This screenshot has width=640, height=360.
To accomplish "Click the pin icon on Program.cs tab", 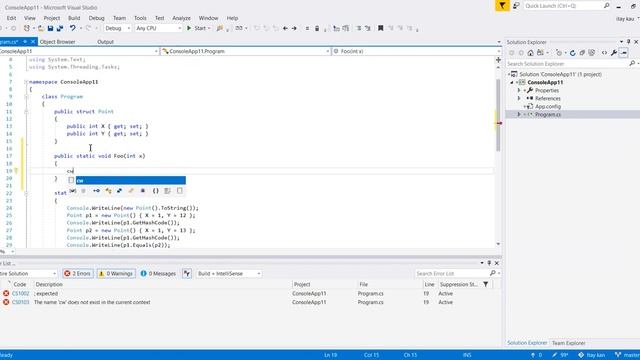I will click(x=25, y=42).
